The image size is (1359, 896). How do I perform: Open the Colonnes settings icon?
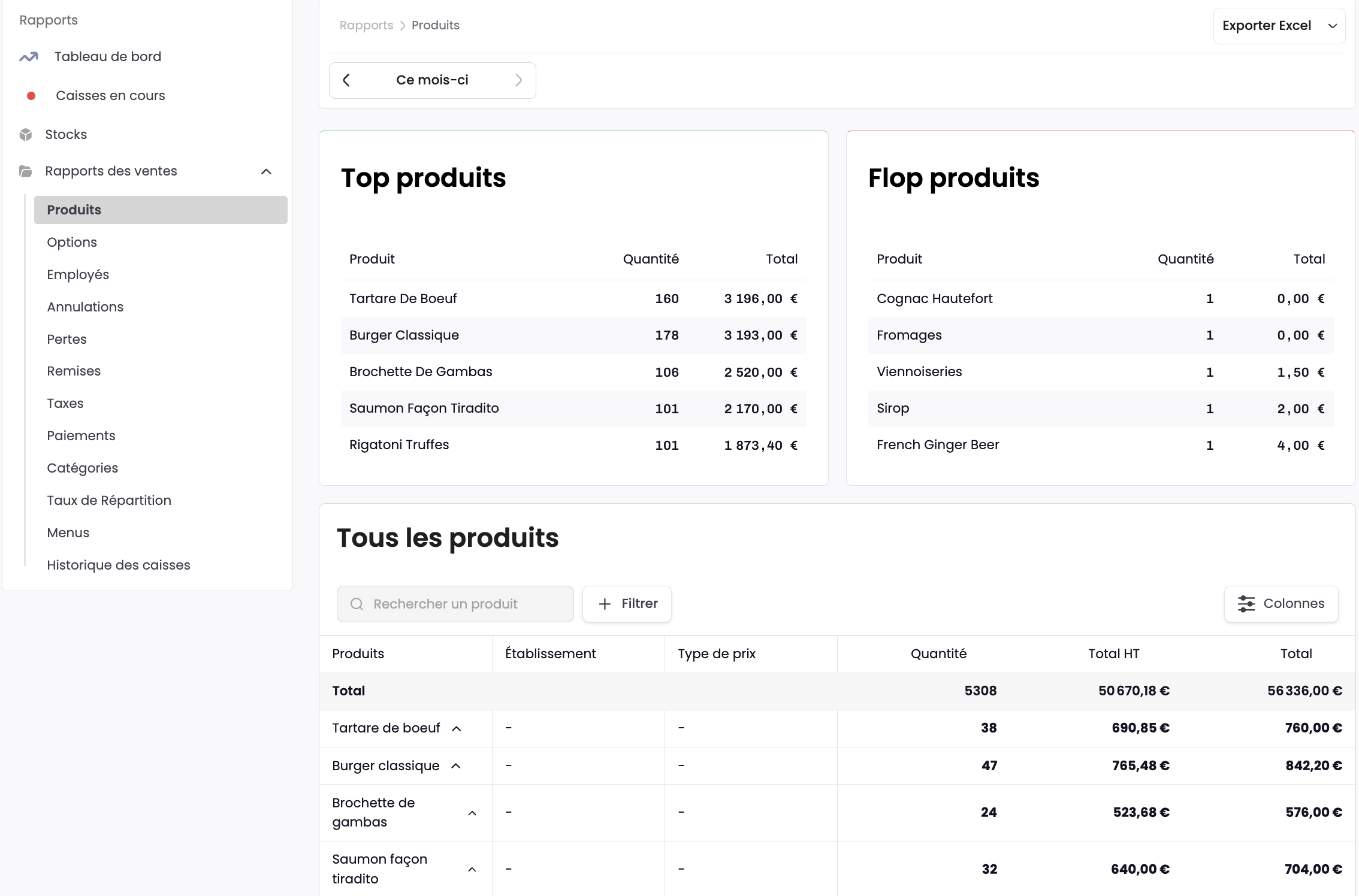click(x=1247, y=604)
